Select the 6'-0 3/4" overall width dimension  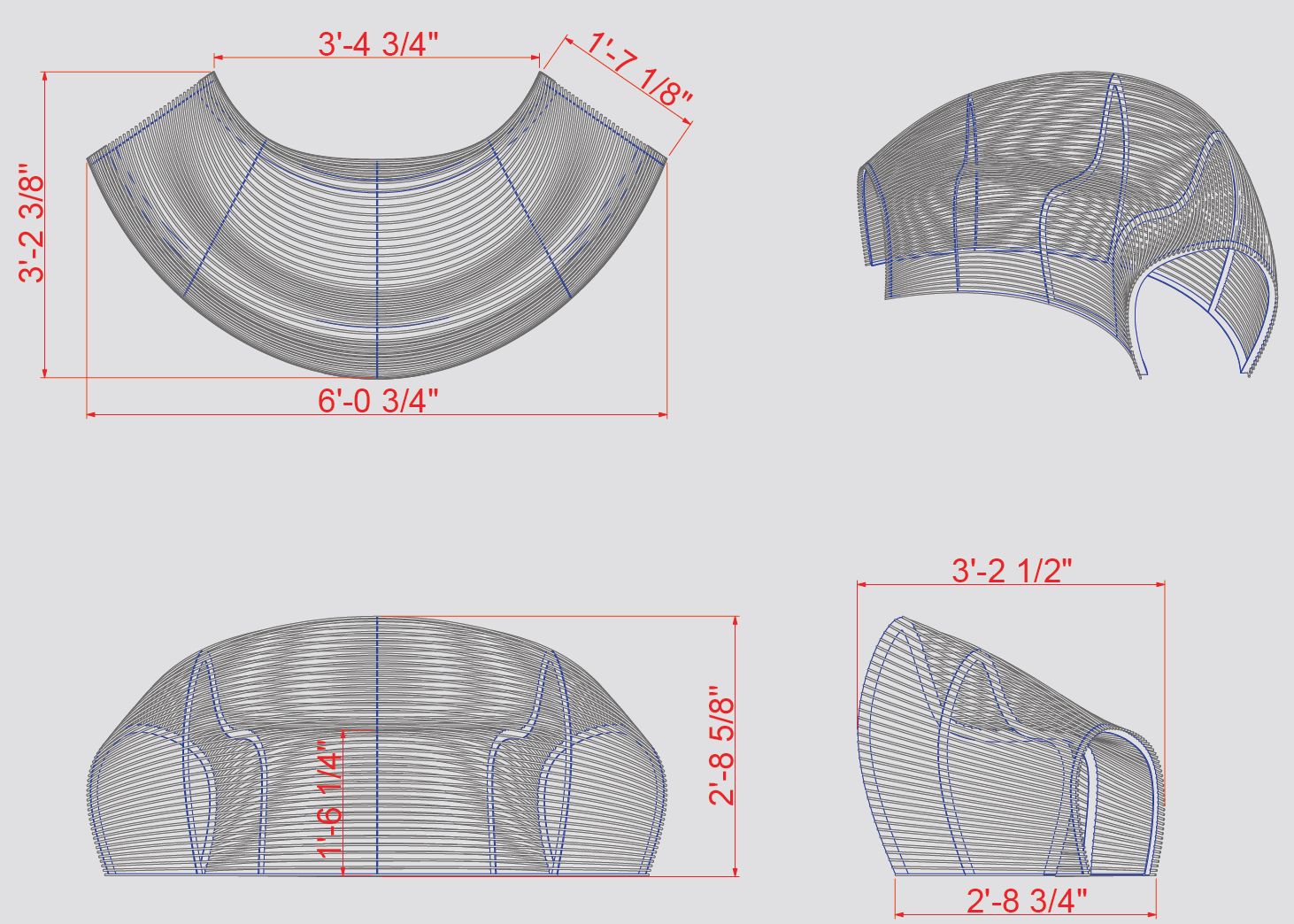click(378, 401)
